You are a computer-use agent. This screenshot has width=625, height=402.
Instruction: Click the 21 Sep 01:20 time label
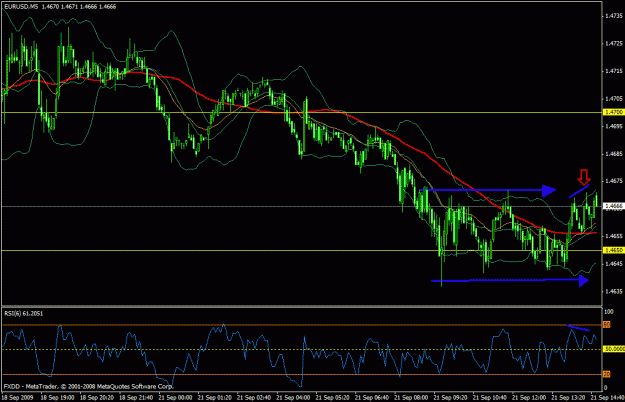(214, 398)
